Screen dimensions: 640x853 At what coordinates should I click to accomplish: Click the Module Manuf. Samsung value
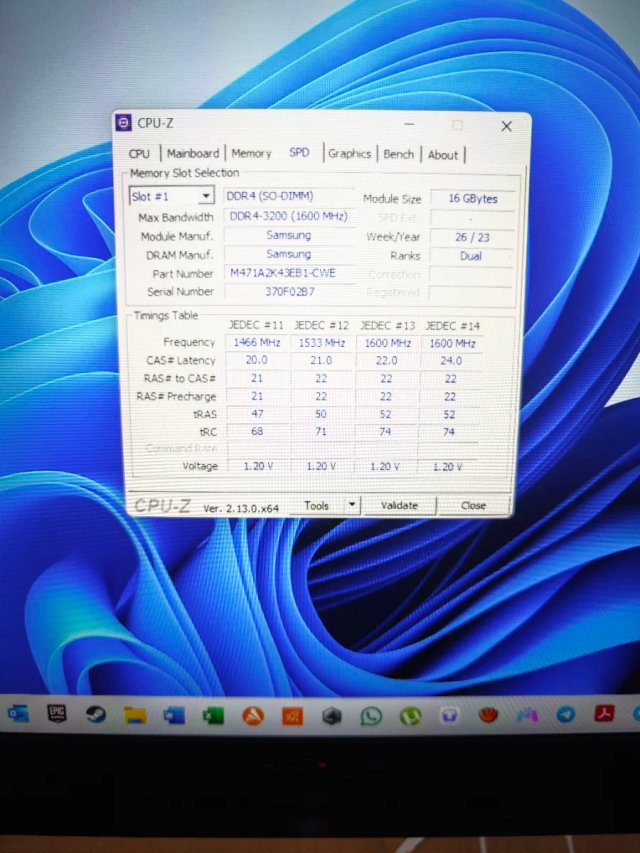point(289,235)
